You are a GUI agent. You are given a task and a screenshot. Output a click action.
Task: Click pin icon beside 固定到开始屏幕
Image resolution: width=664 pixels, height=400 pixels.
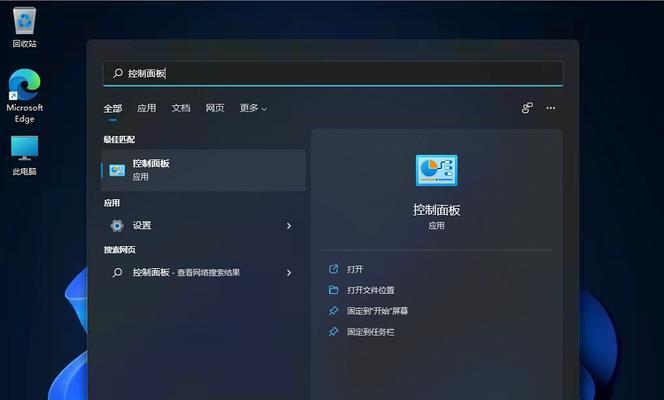coord(334,311)
